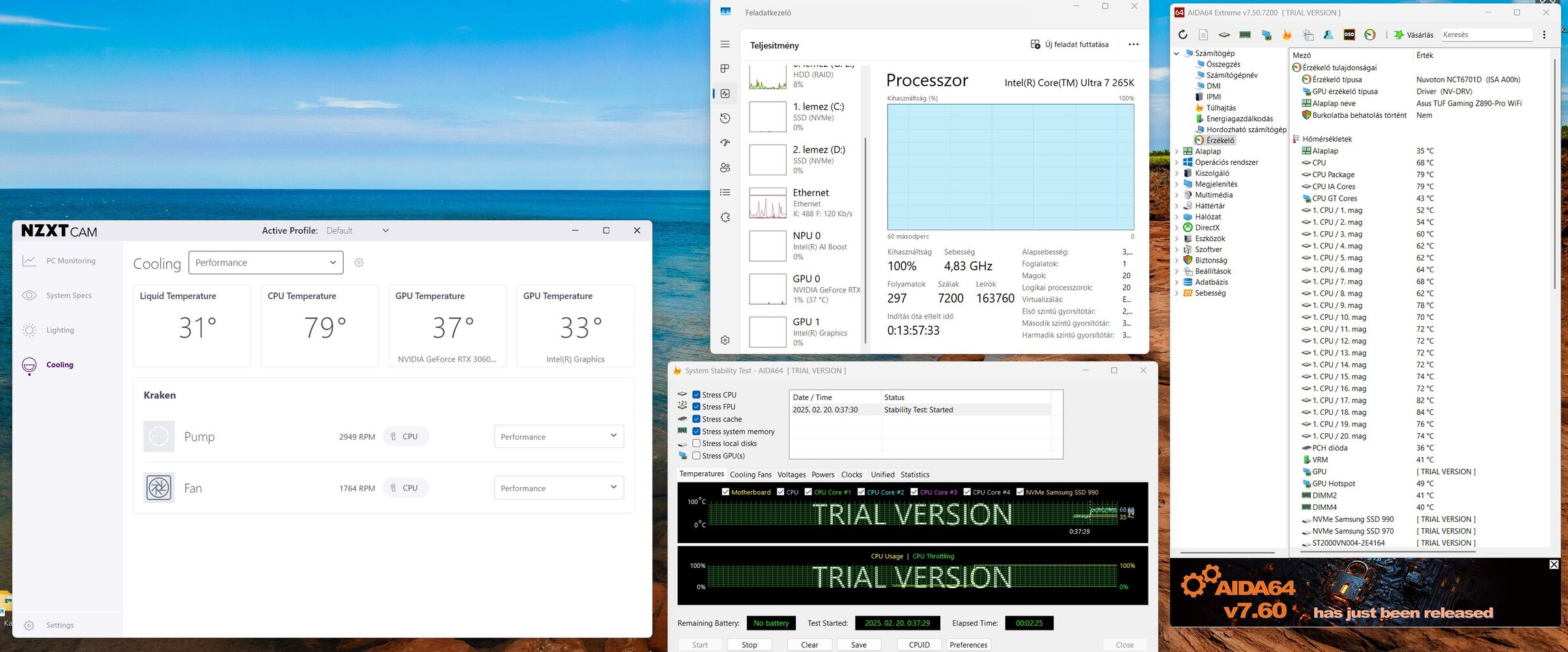Image resolution: width=1568 pixels, height=652 pixels.
Task: Click the gauge sensor icon in AIDA64 toolbar
Action: coord(1370,35)
